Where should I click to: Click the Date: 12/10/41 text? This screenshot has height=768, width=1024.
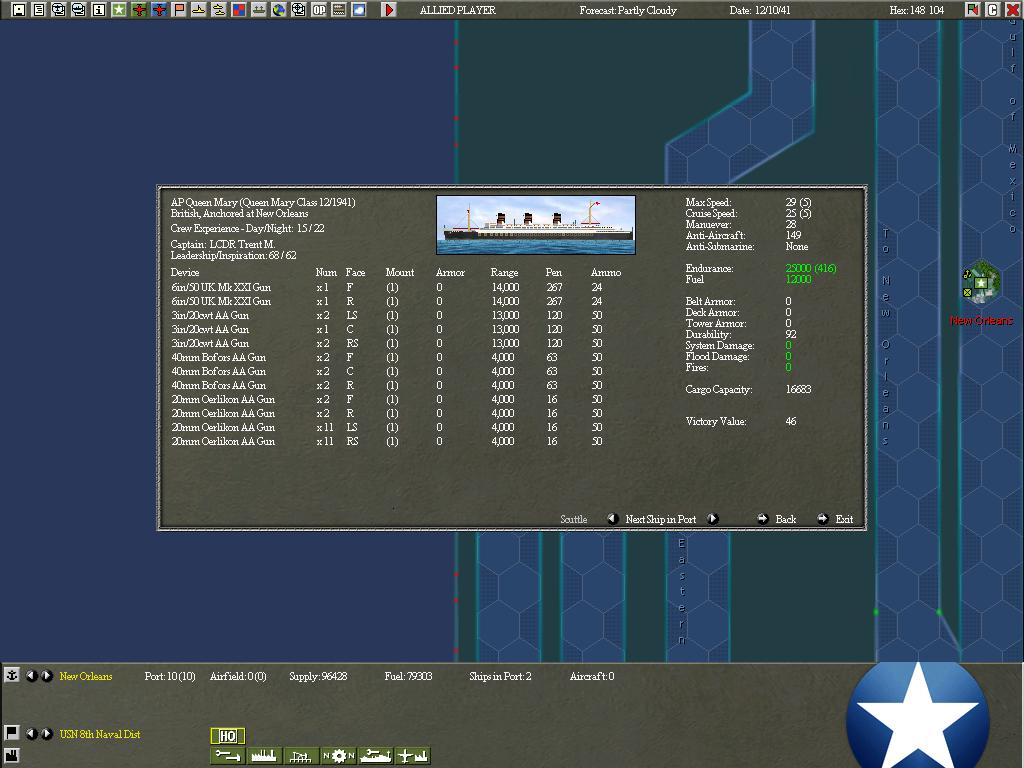pos(760,10)
